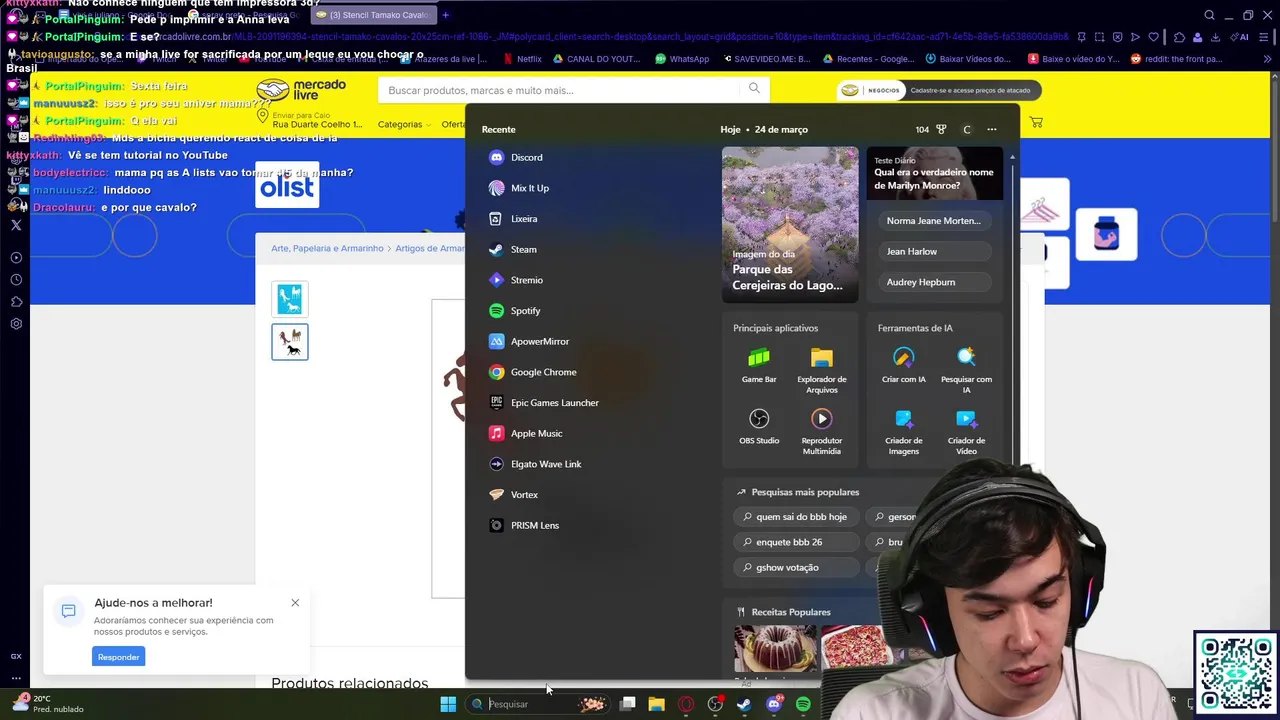Open Arte, Papelaria e Armarinho breadcrumb link
Image resolution: width=1280 pixels, height=720 pixels.
click(x=327, y=248)
